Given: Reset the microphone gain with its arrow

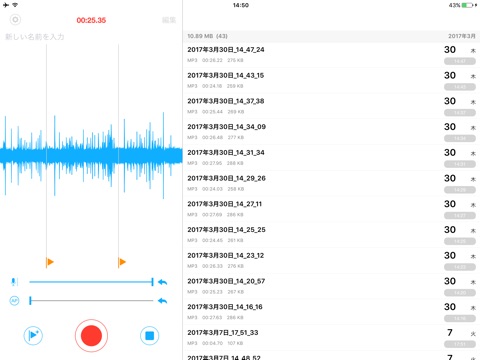Looking at the screenshot, I should [x=162, y=282].
